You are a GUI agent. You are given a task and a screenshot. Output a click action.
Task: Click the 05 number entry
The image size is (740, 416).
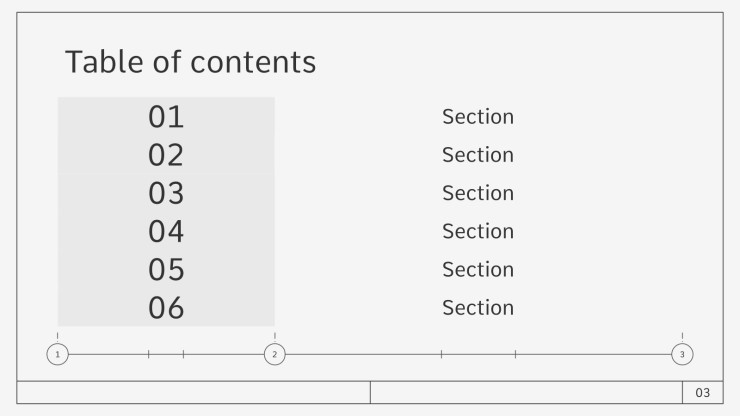(166, 270)
